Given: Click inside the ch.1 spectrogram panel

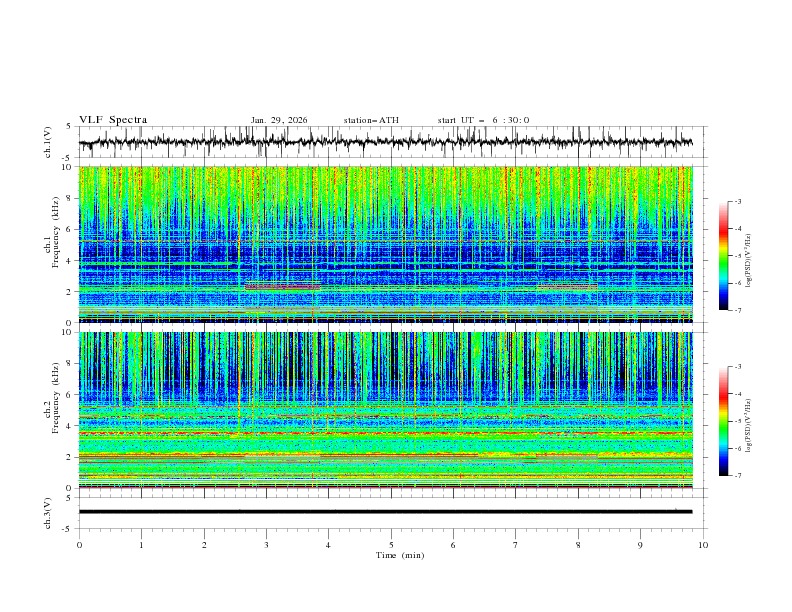Looking at the screenshot, I should (x=385, y=244).
